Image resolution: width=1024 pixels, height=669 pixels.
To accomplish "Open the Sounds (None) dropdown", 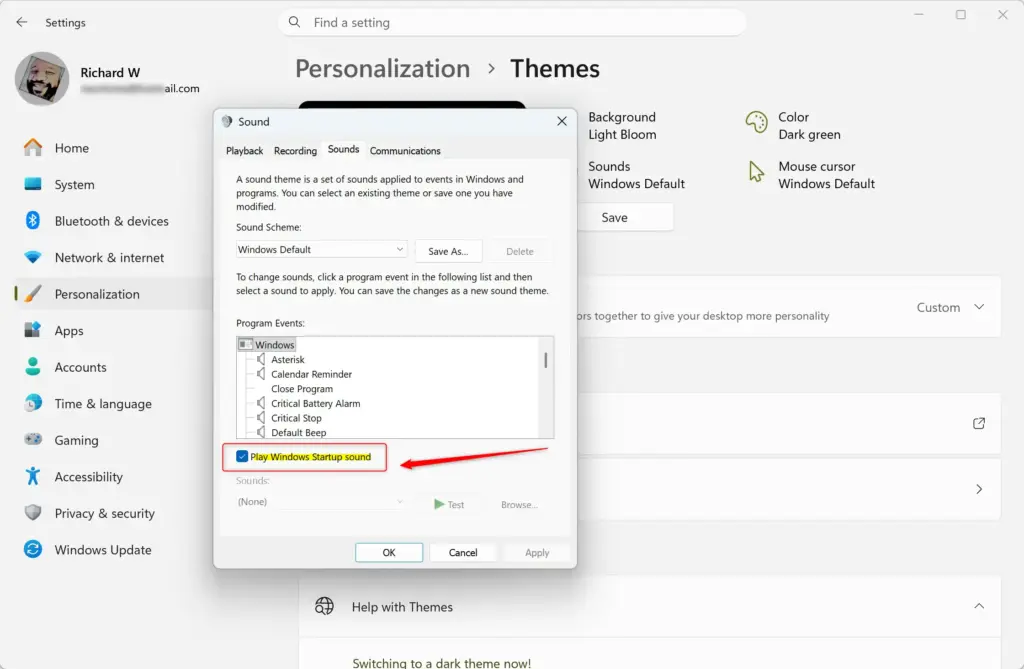I will point(320,502).
